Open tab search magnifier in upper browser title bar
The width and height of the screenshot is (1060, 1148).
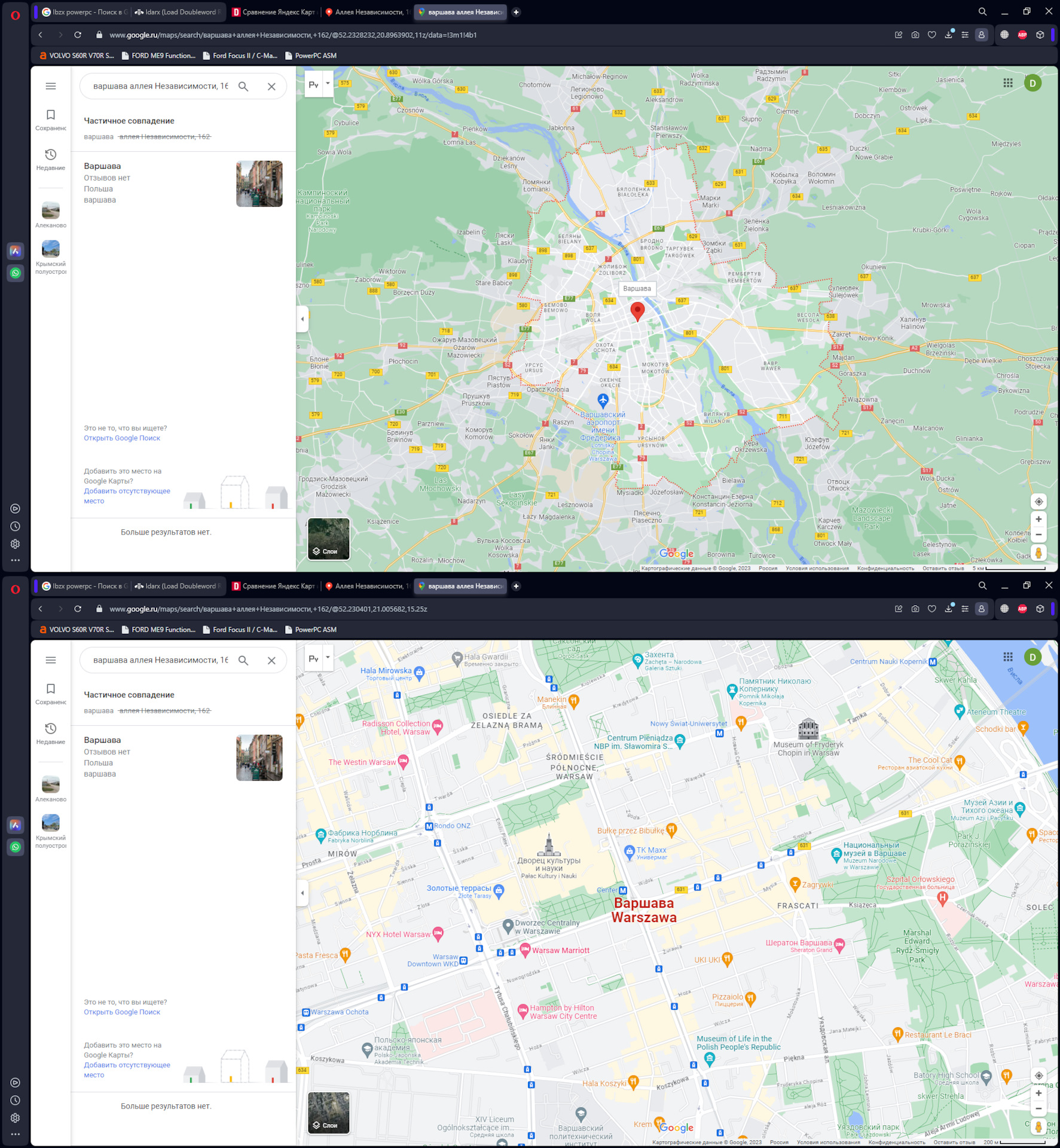click(x=982, y=11)
